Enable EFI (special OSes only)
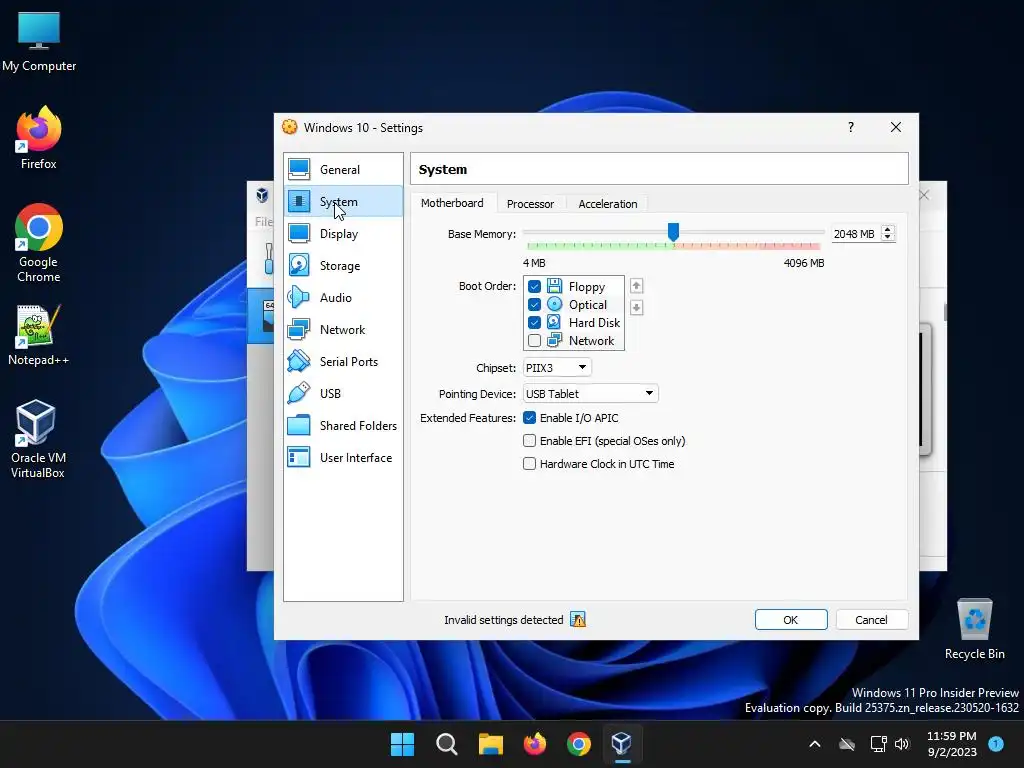 tap(530, 441)
